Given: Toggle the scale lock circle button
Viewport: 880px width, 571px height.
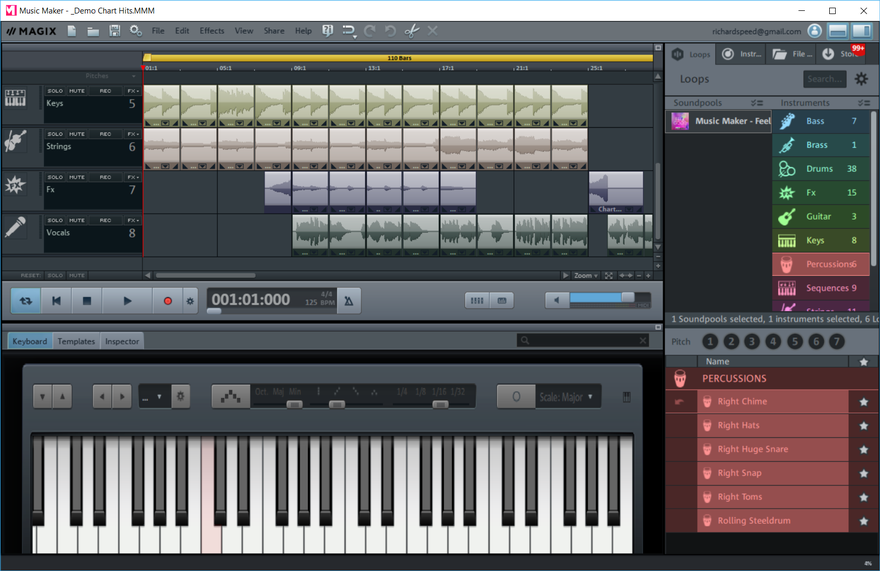Looking at the screenshot, I should click(x=516, y=396).
